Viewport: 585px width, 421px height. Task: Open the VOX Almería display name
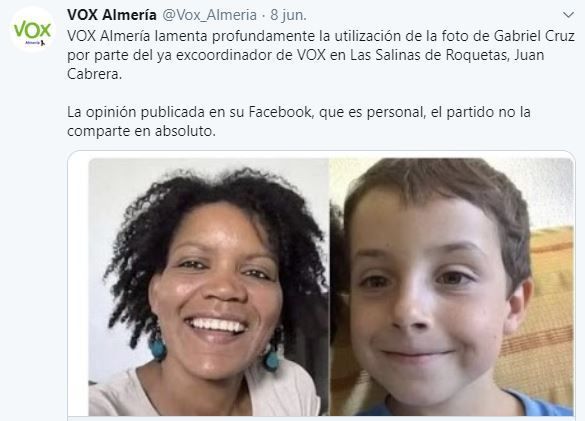pos(112,15)
